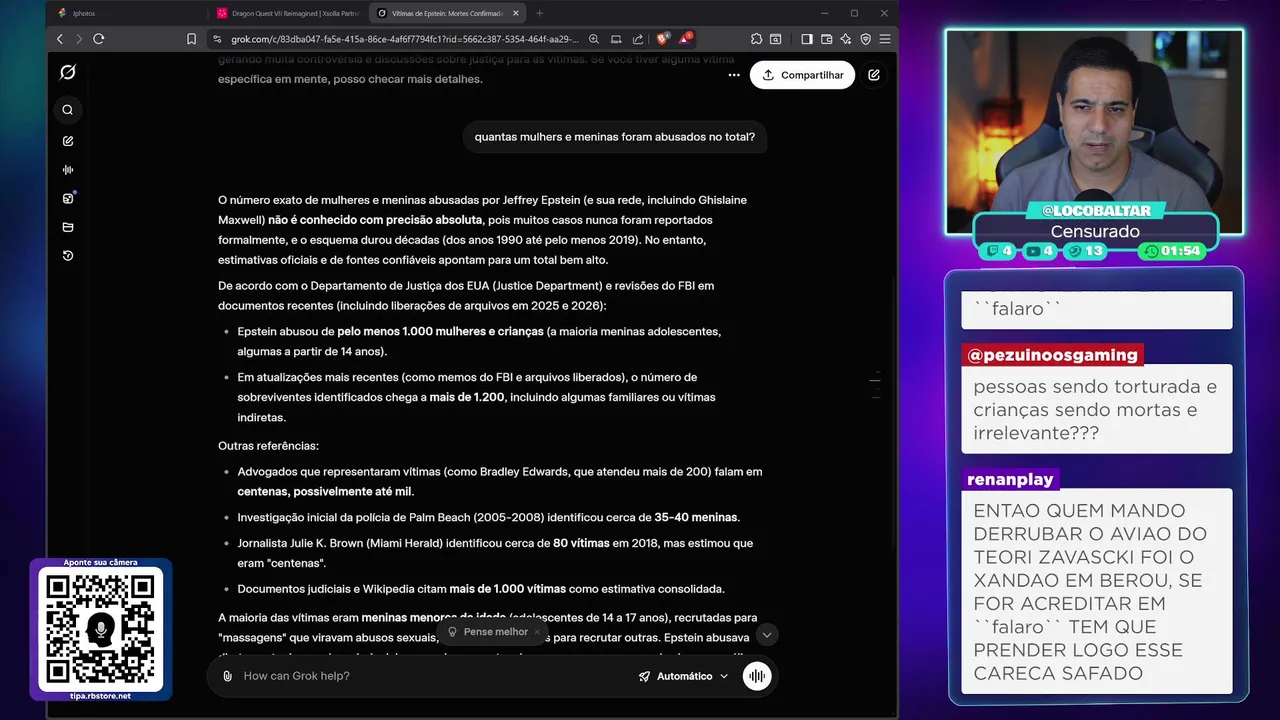Switch to the Dragon Quest VII Reimagined tab
Image resolution: width=1280 pixels, height=720 pixels.
pos(287,13)
